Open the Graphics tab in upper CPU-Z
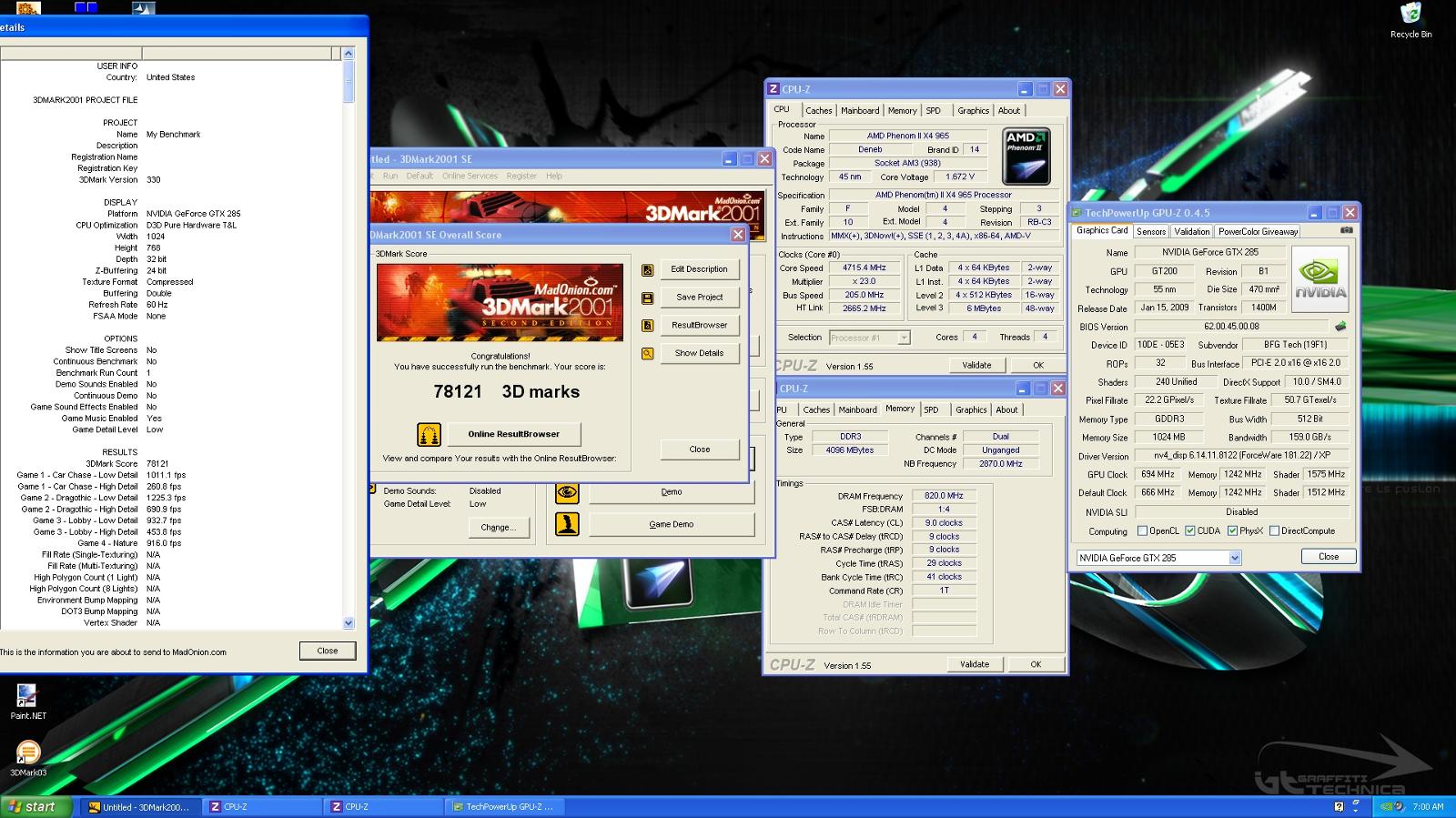1456x818 pixels. coord(973,111)
